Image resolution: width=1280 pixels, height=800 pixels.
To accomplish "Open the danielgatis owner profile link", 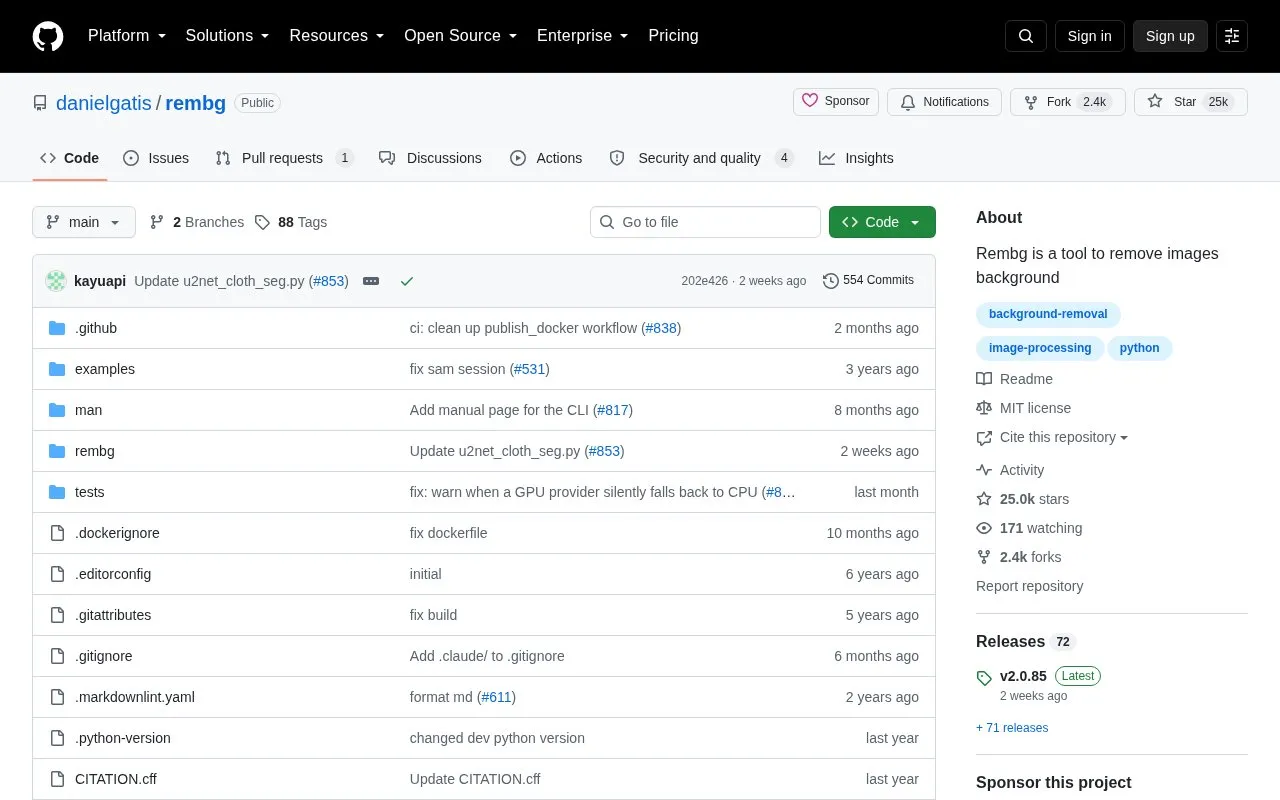I will [104, 103].
